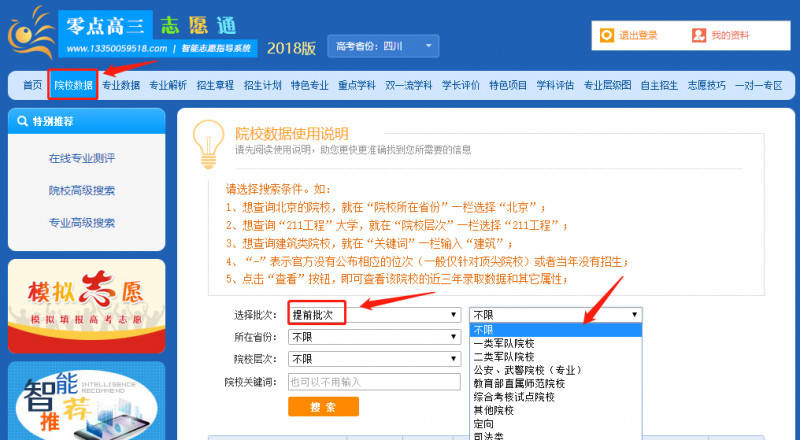The image size is (800, 440).
Task: Open the 招生计划 navigation tab
Action: 263,85
